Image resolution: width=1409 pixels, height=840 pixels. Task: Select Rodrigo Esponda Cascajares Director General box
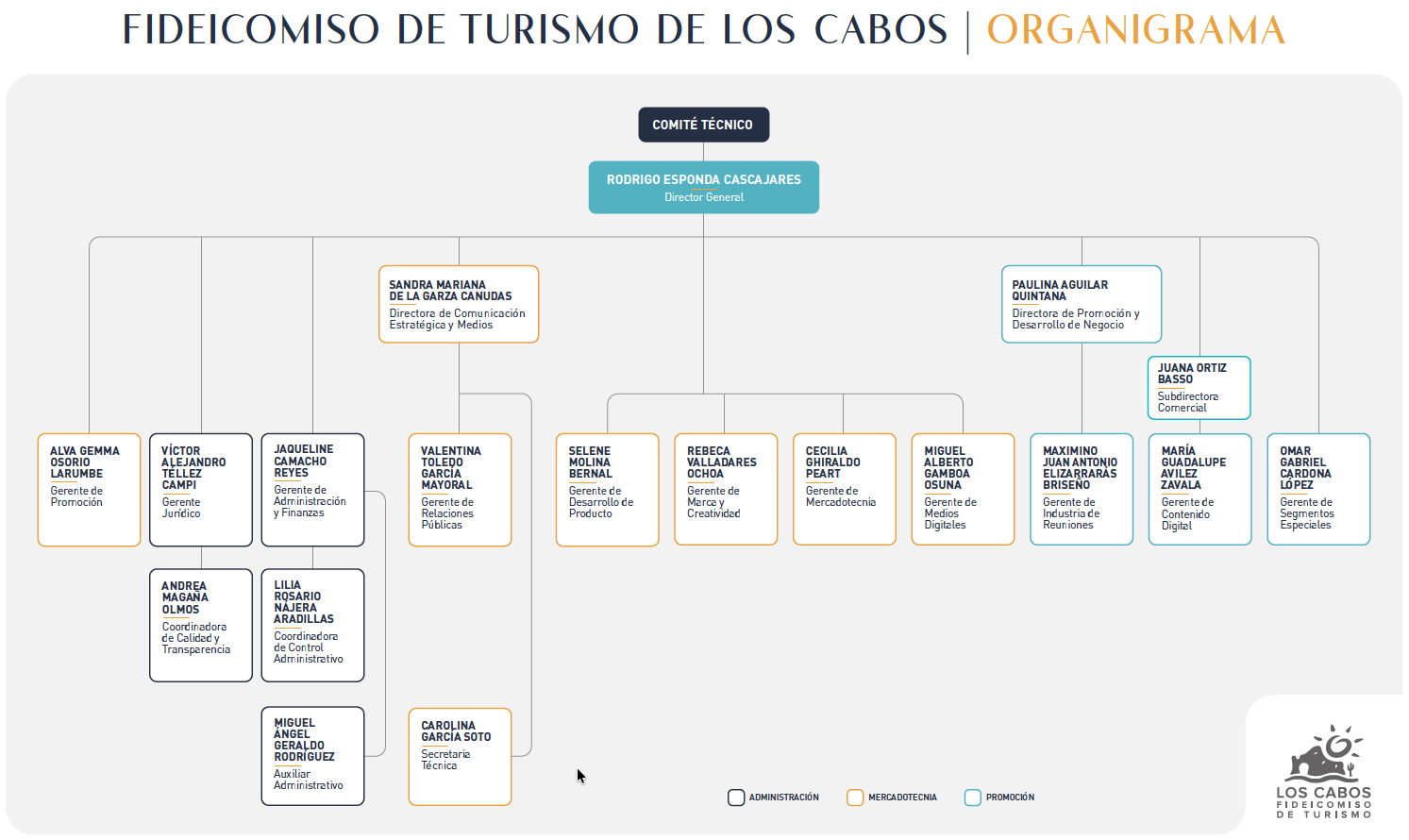pos(703,187)
